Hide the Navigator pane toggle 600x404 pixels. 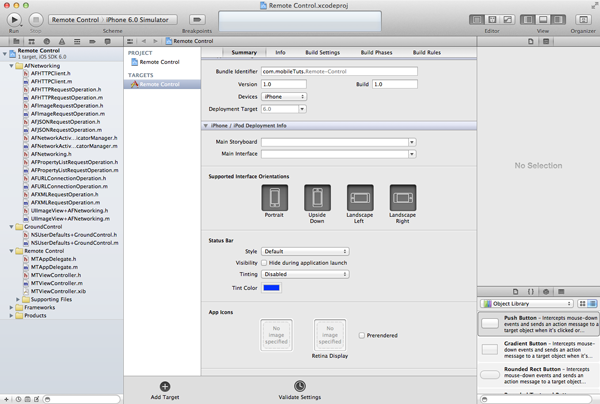tap(528, 20)
